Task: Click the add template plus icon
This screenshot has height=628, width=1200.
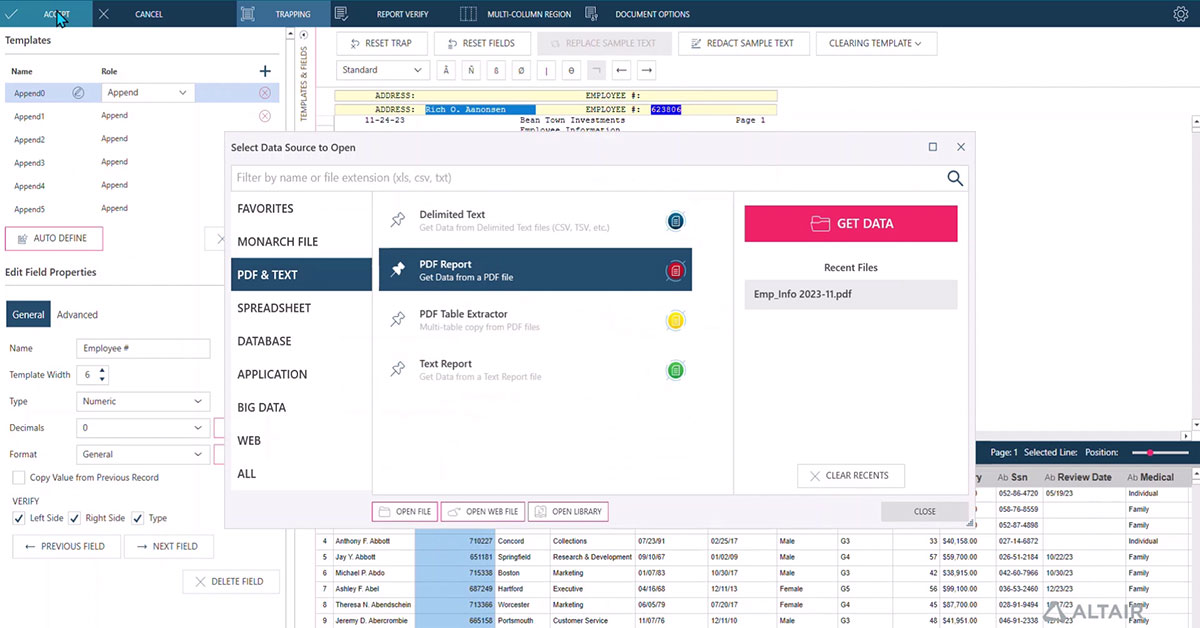Action: [265, 71]
